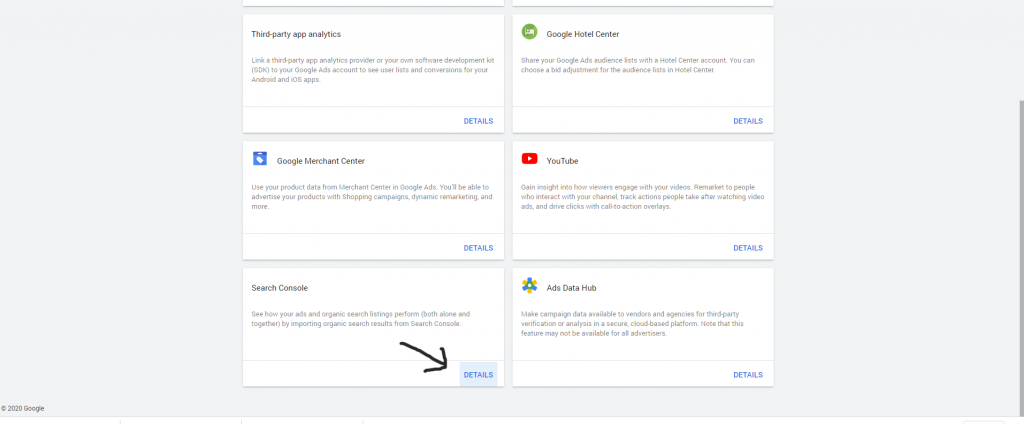The image size is (1024, 424).
Task: Click the Ads Data Hub description text
Action: click(x=632, y=323)
